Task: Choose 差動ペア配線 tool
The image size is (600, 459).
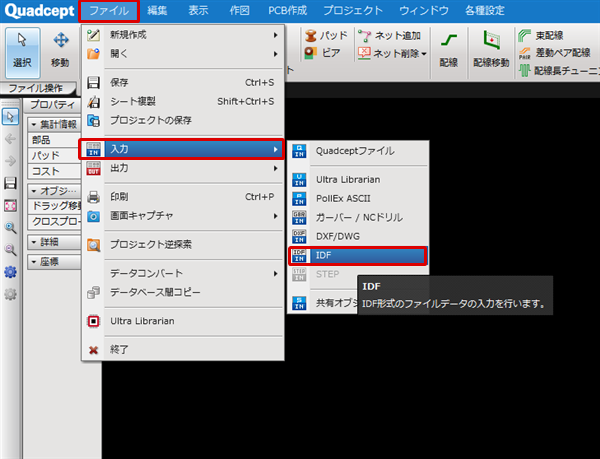Action: [x=555, y=53]
